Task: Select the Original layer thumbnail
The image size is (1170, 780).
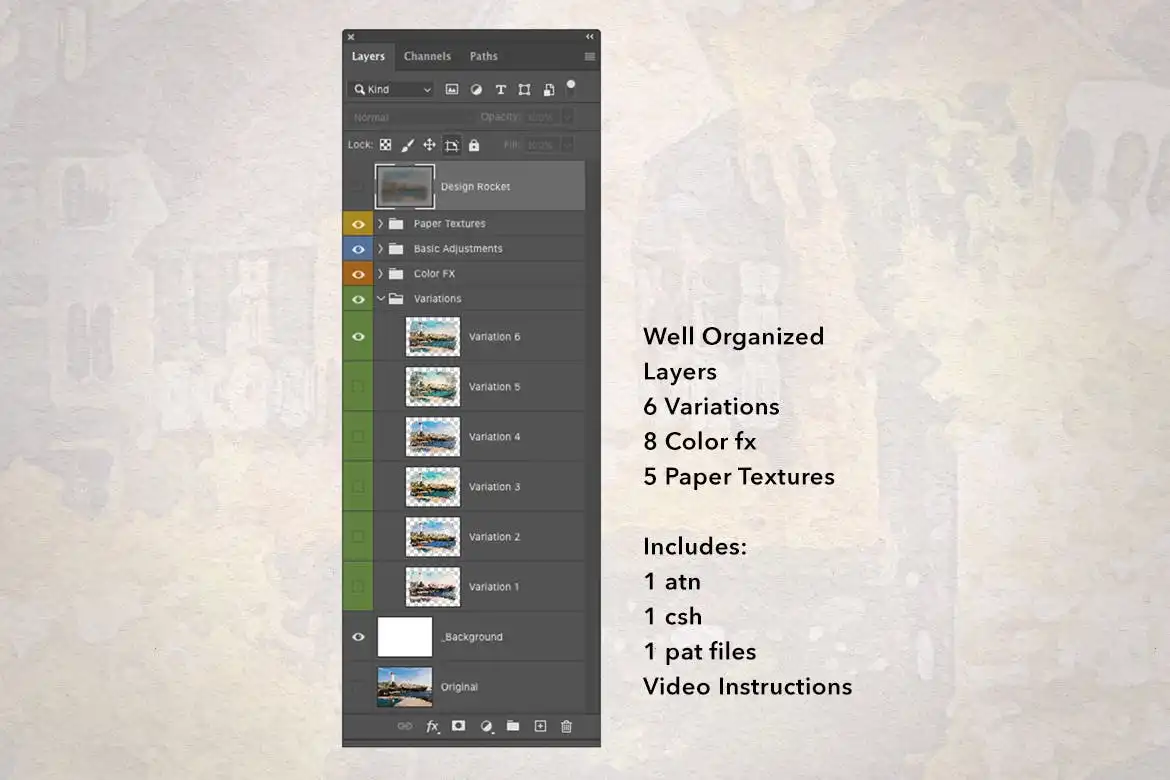Action: click(x=405, y=687)
